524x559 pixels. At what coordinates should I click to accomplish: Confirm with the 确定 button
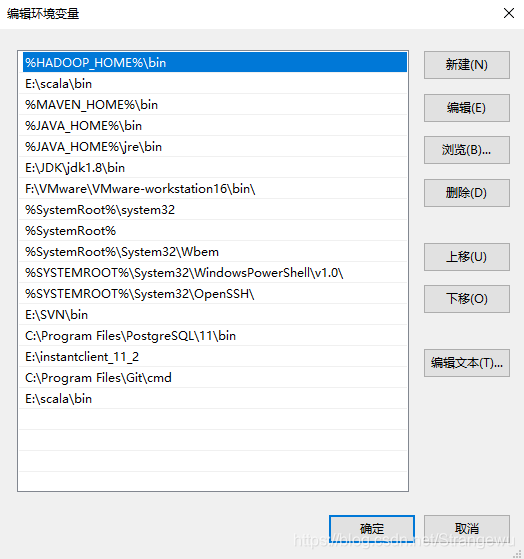tap(372, 529)
